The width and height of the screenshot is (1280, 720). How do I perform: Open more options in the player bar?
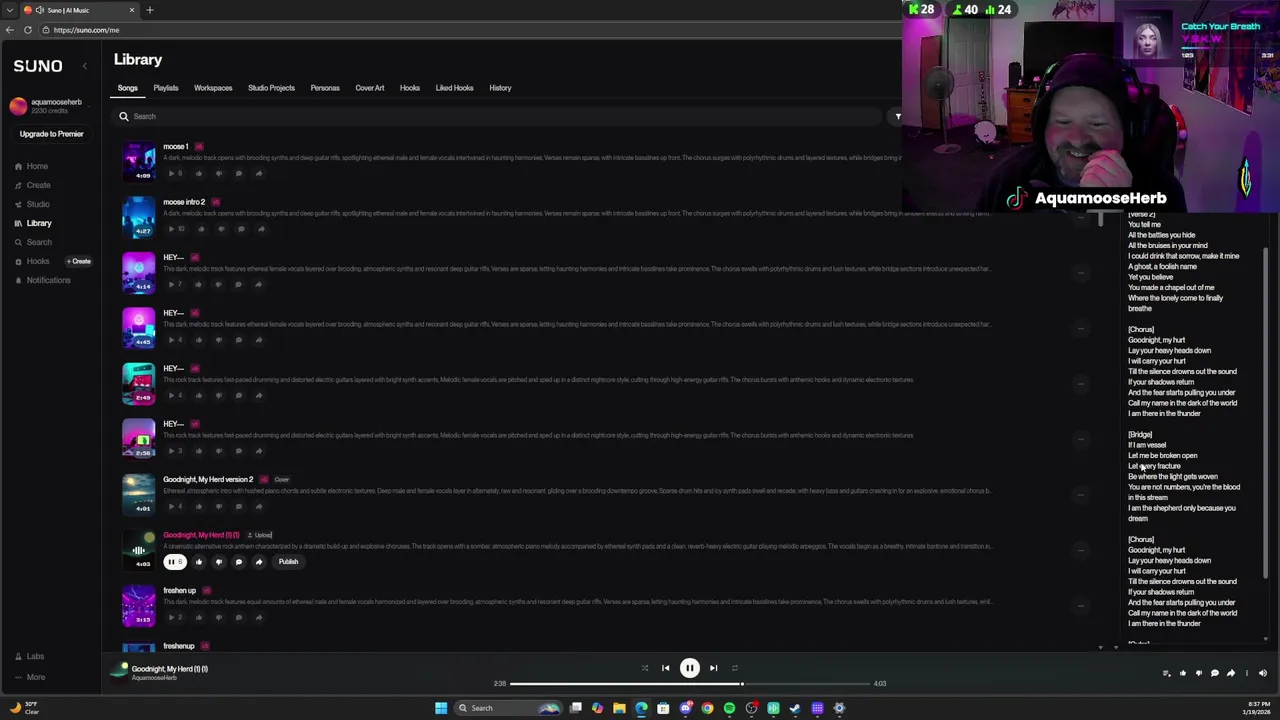(1246, 673)
